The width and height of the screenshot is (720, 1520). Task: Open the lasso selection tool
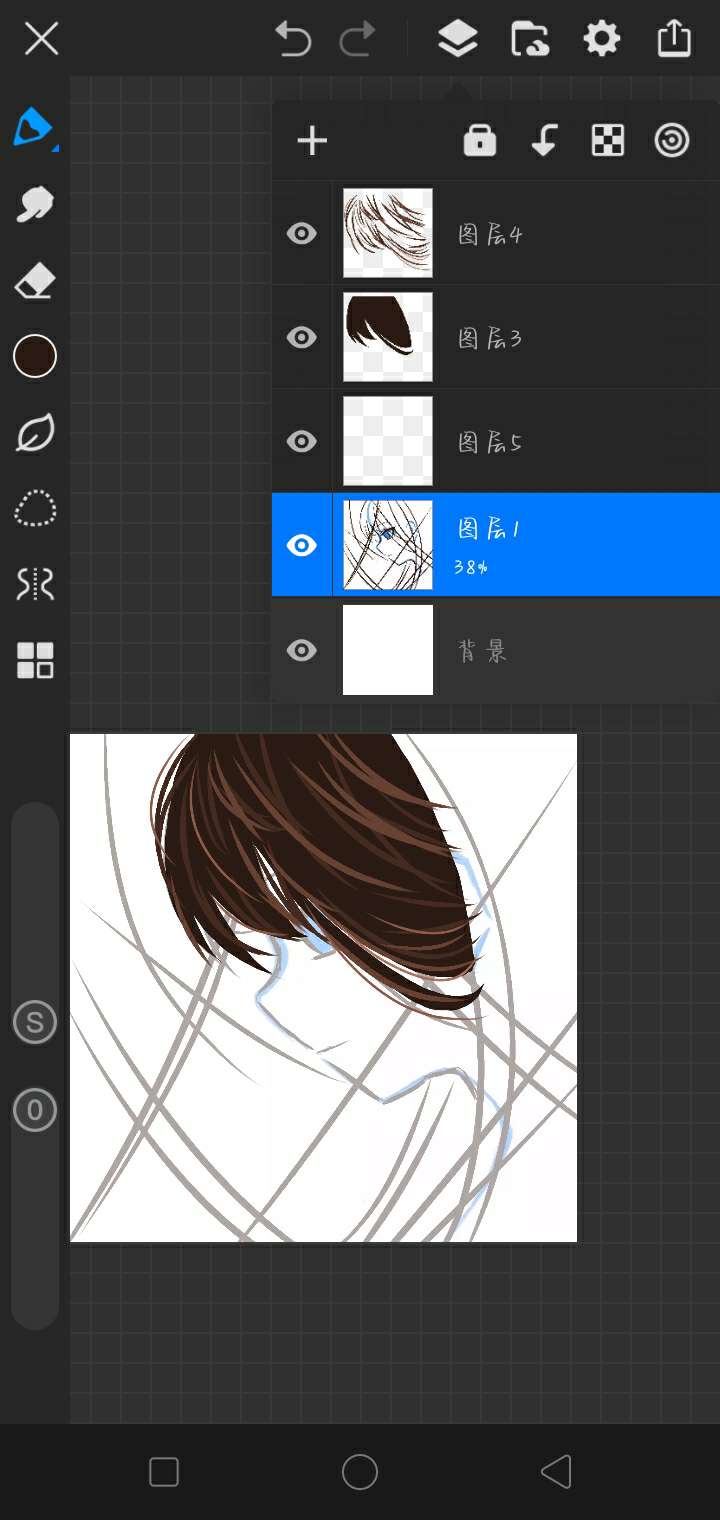point(34,509)
